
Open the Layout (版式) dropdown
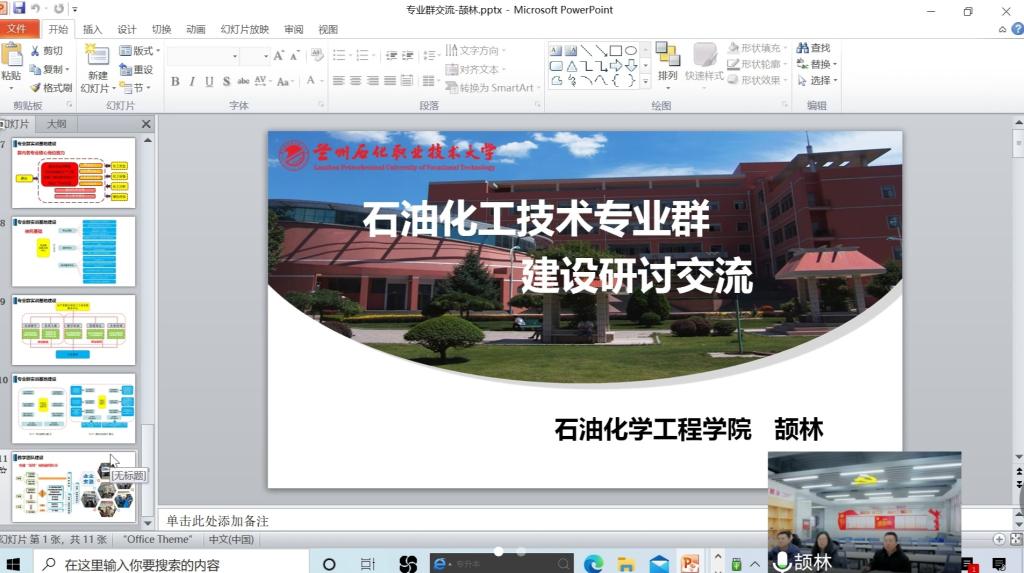tap(138, 51)
